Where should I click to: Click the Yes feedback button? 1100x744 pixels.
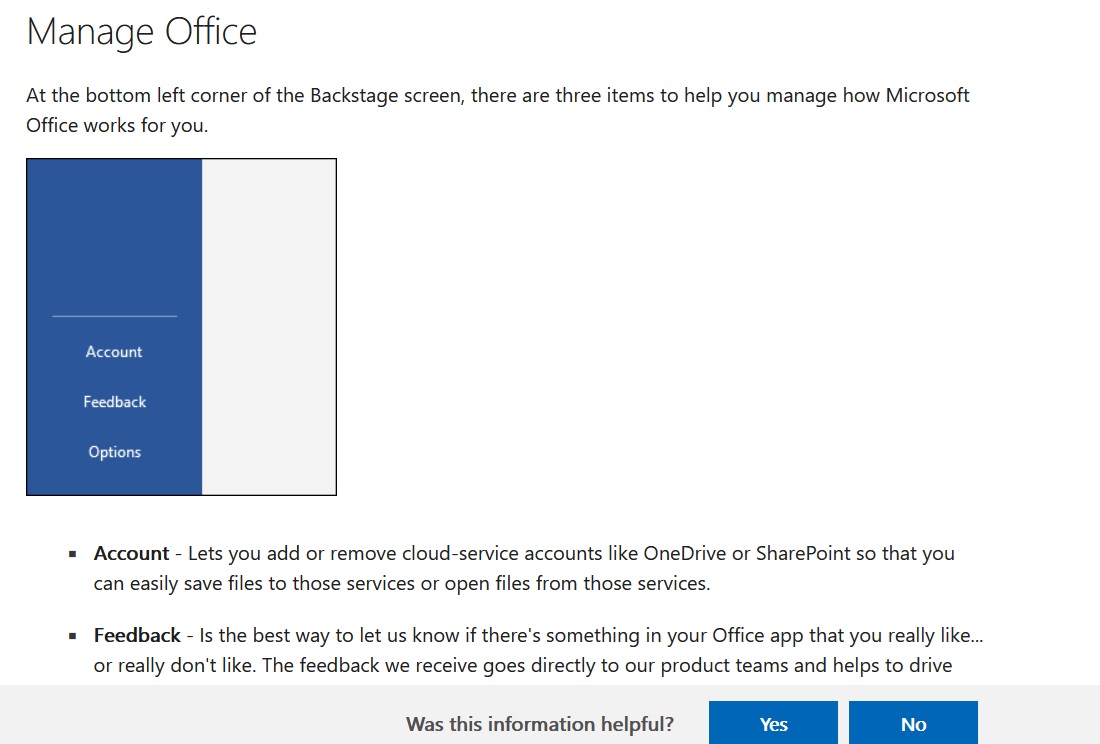773,724
